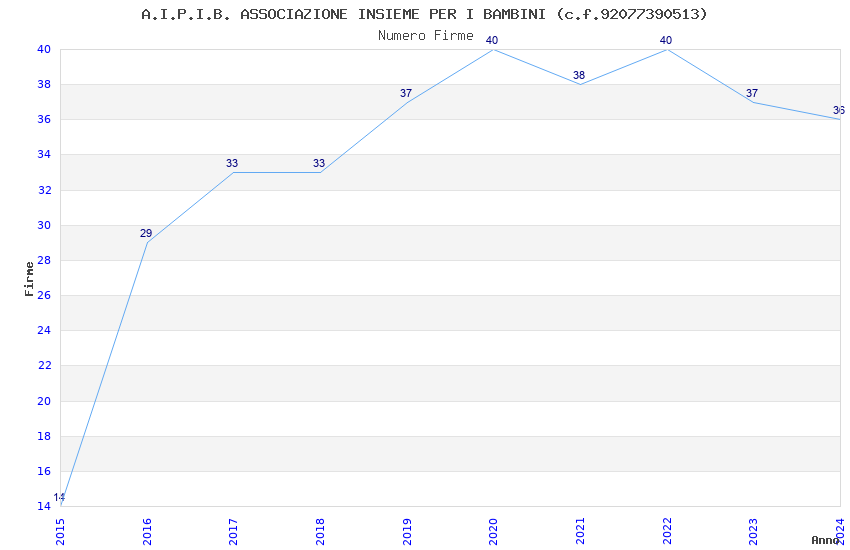Select the 2015 year label

click(x=60, y=532)
